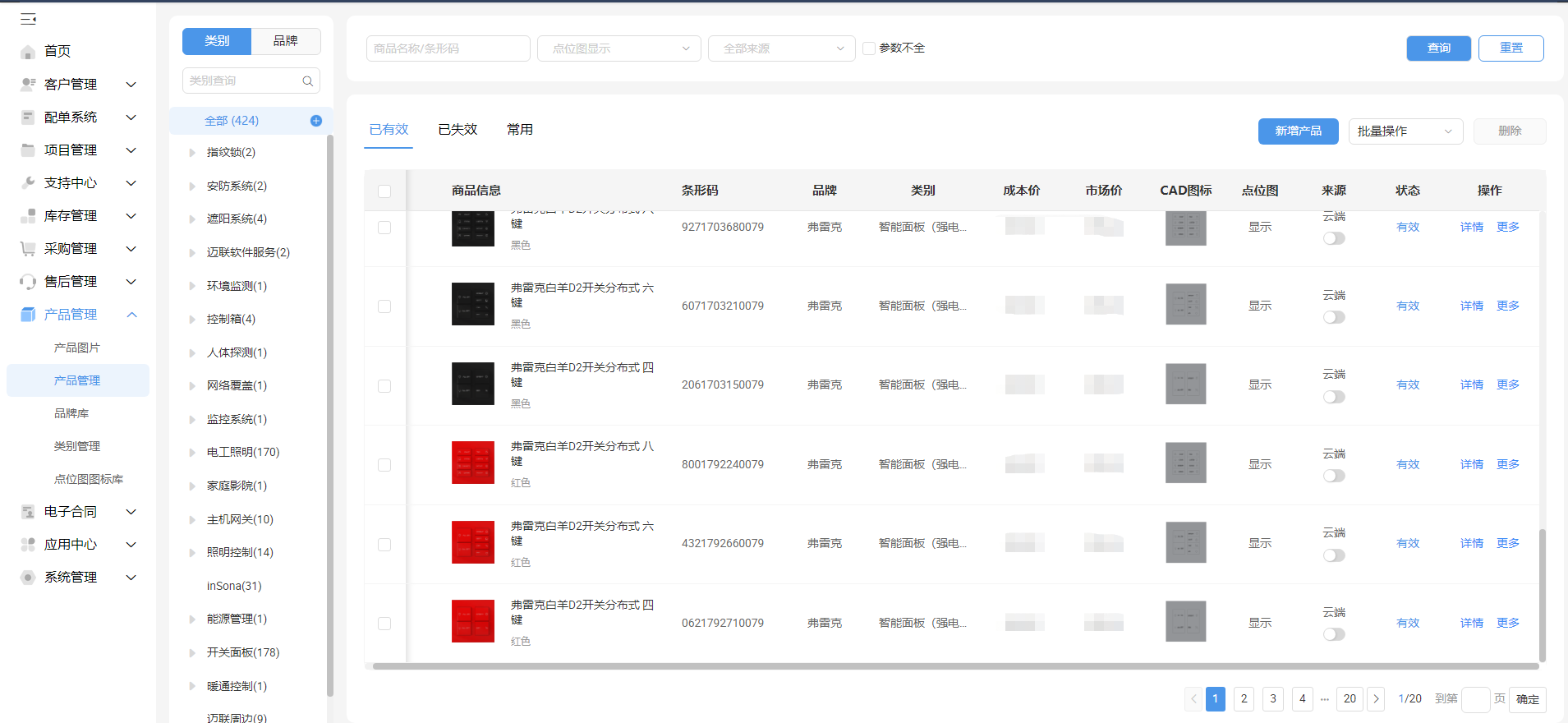Open red product image for barcode 4321792660079
Screen dimensions: 1568x723
473,542
